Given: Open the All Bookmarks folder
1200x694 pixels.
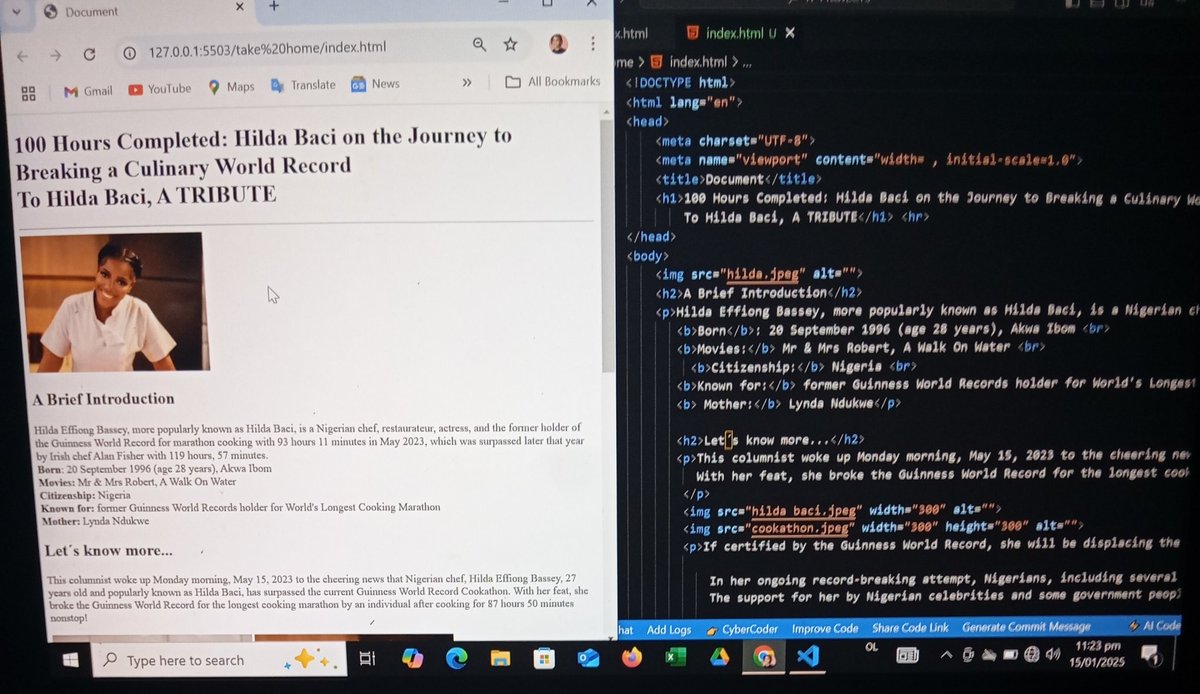Looking at the screenshot, I should [x=552, y=81].
